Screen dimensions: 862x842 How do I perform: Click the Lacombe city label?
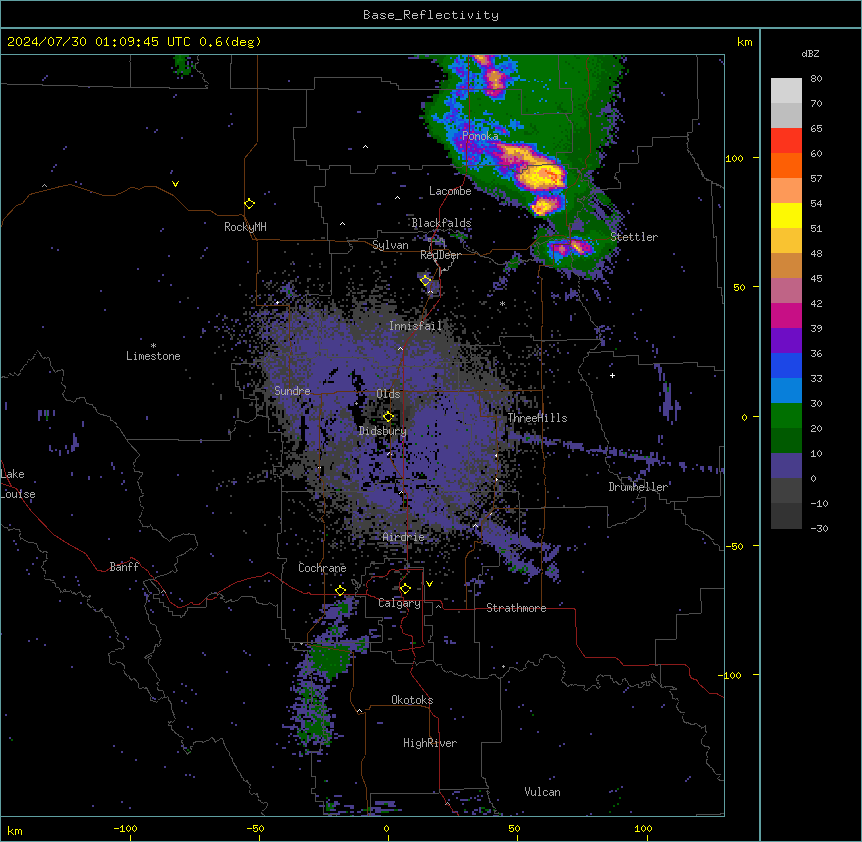[x=450, y=191]
